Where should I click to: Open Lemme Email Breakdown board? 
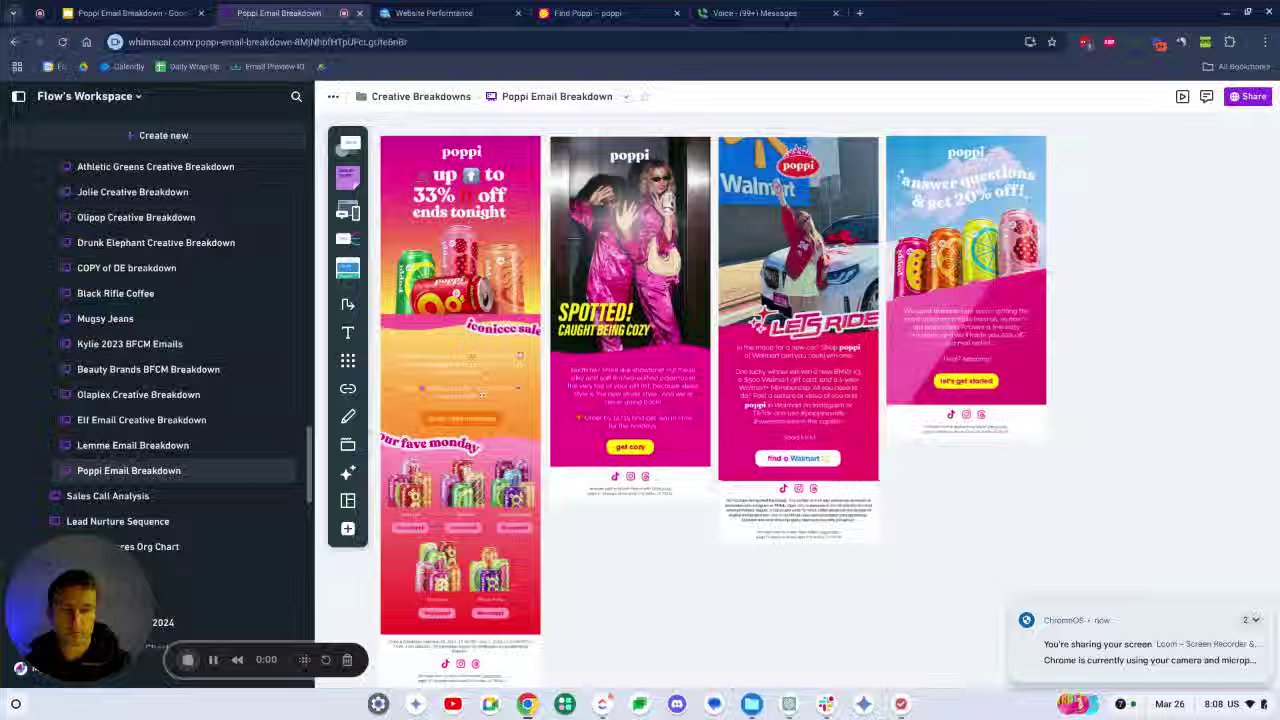pyautogui.click(x=133, y=445)
